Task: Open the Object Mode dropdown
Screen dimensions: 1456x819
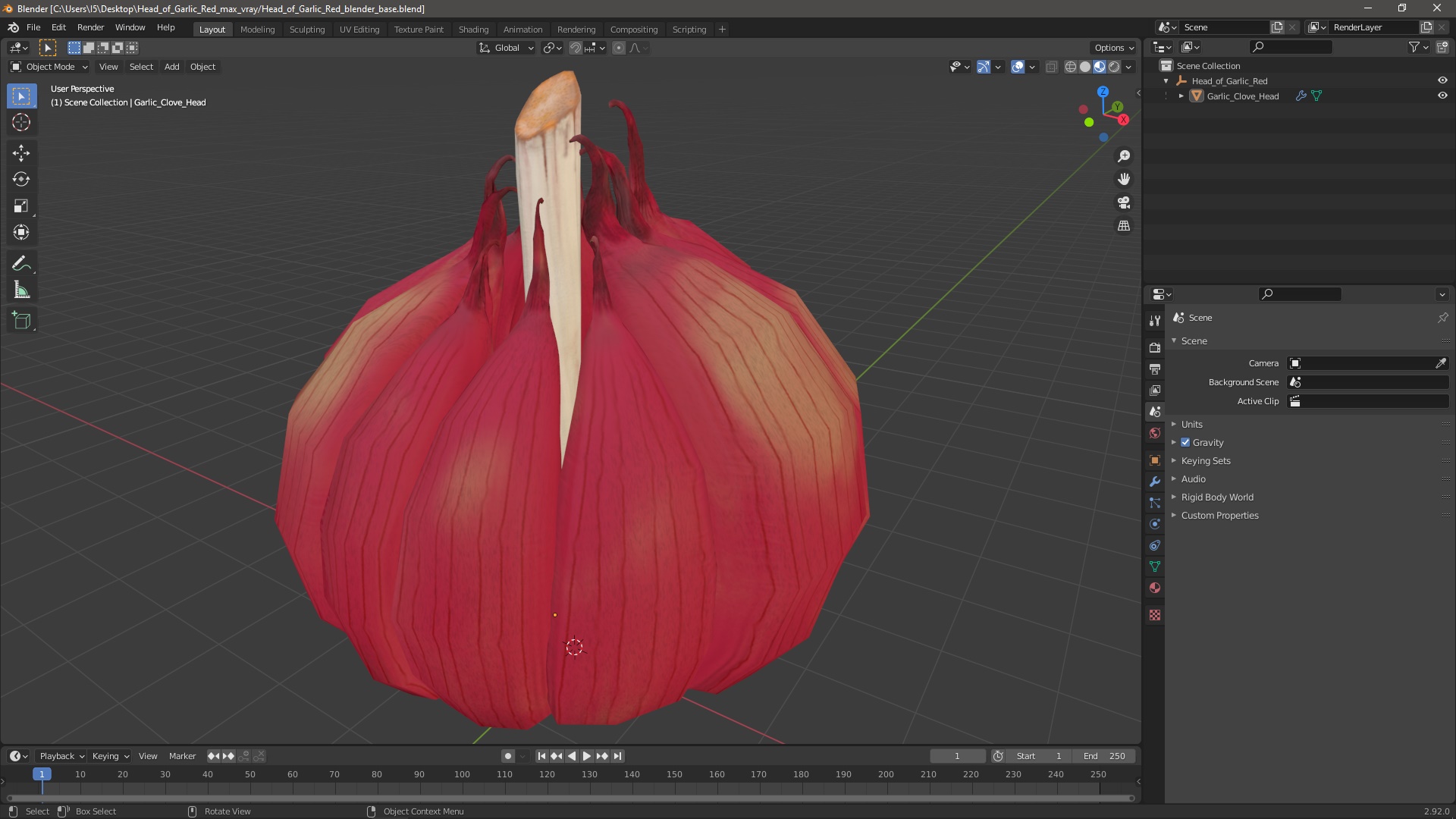Action: (x=49, y=67)
